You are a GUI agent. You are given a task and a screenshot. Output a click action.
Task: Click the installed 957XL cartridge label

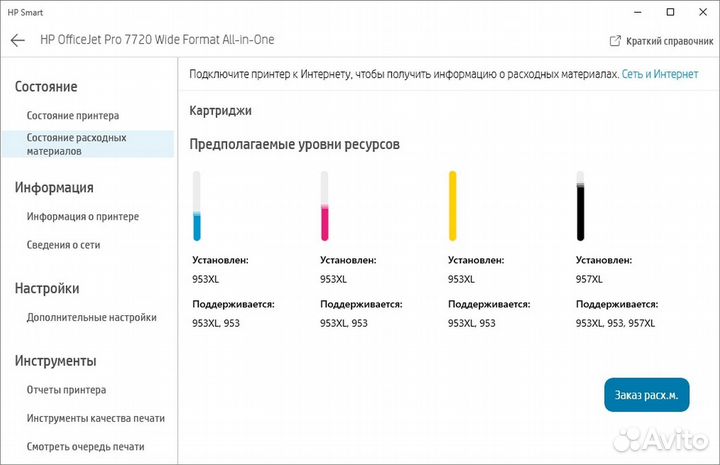point(589,279)
